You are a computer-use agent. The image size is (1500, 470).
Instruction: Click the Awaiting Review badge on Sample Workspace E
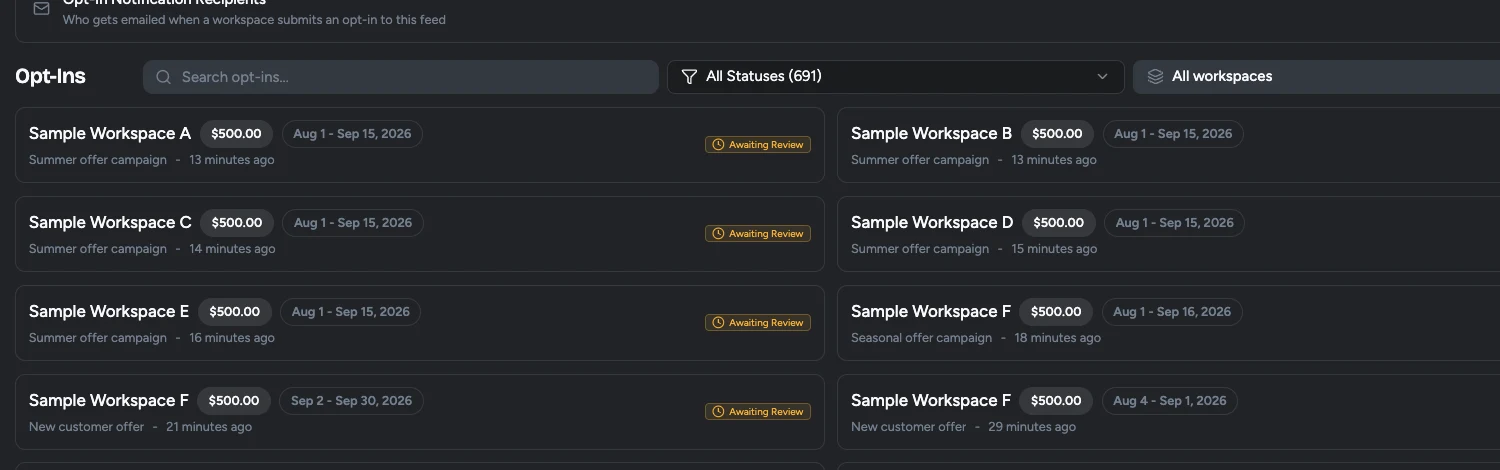758,323
